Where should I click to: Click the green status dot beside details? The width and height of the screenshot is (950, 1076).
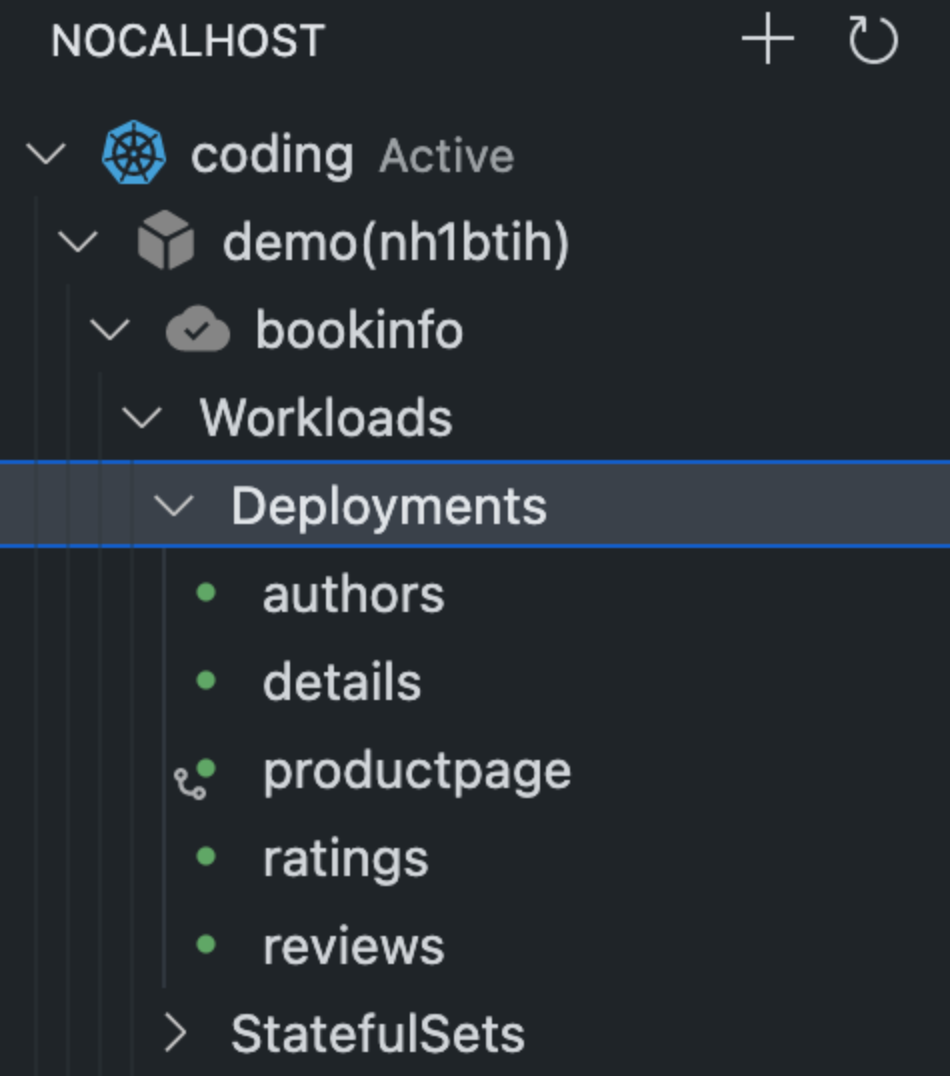[x=206, y=680]
